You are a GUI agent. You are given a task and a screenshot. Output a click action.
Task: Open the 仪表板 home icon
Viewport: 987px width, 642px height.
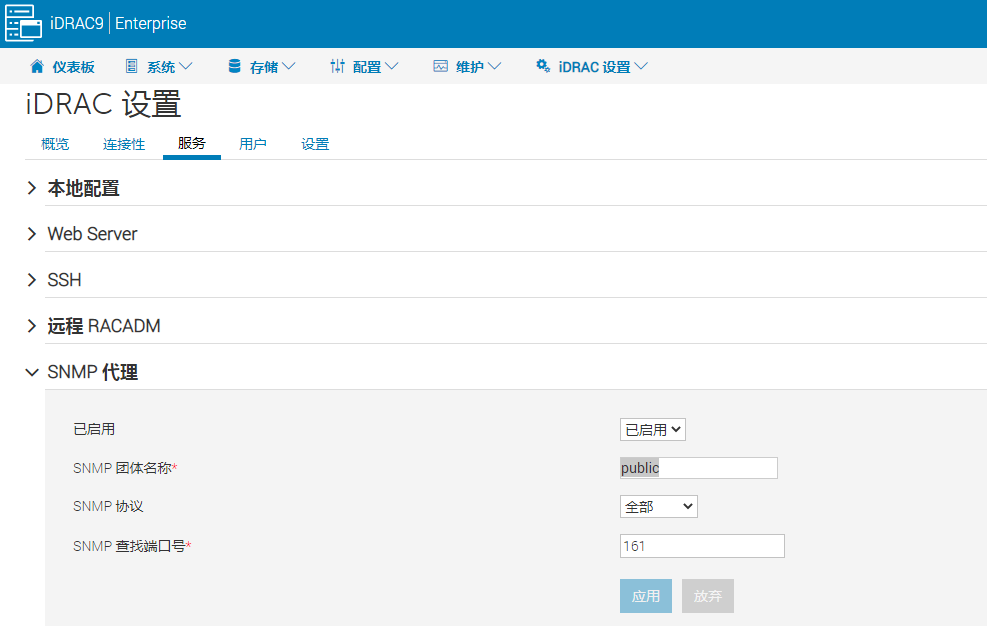pos(36,66)
